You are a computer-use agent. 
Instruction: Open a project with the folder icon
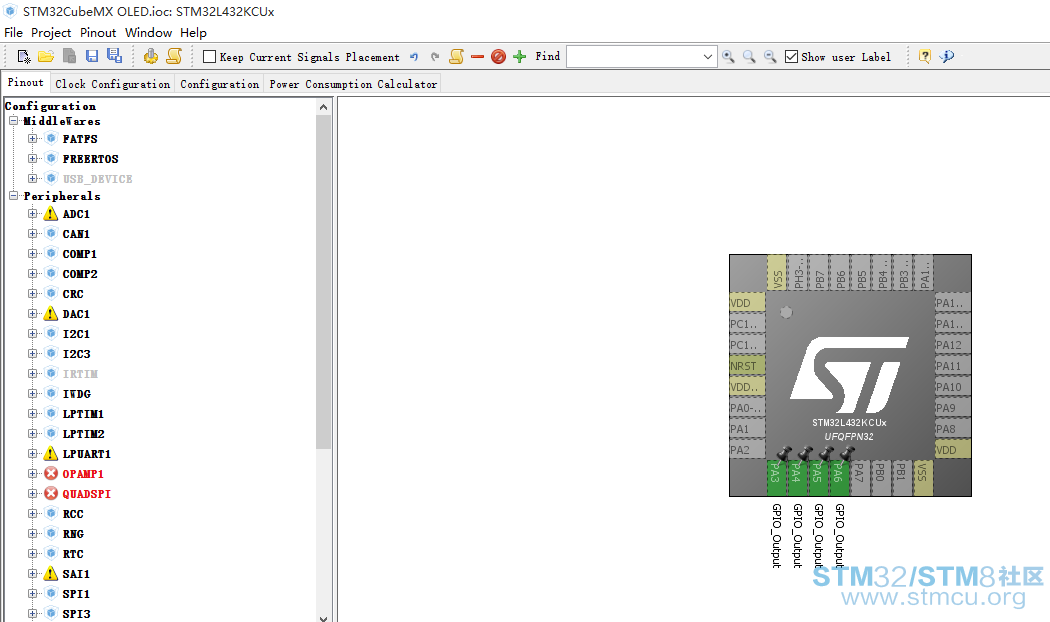[46, 56]
